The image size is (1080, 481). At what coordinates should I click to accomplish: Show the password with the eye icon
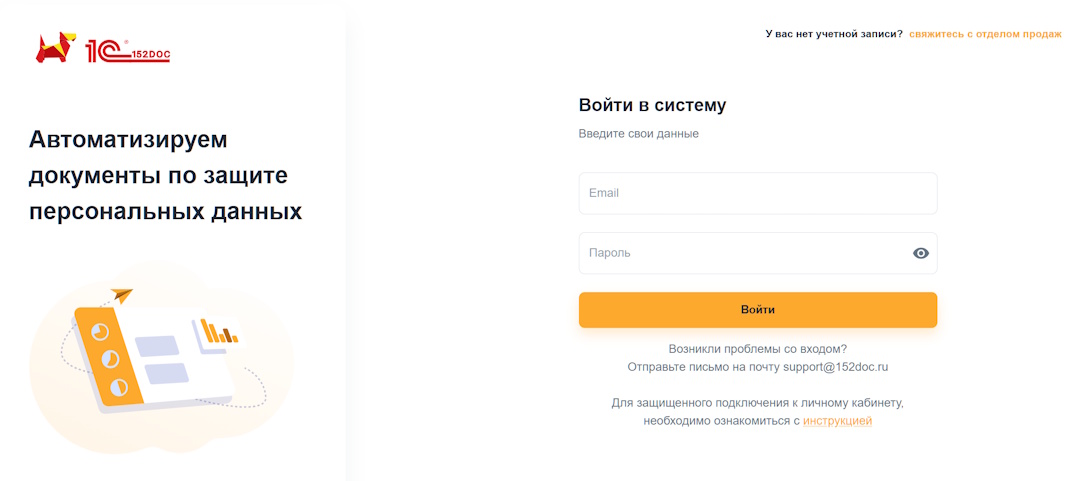click(x=921, y=253)
